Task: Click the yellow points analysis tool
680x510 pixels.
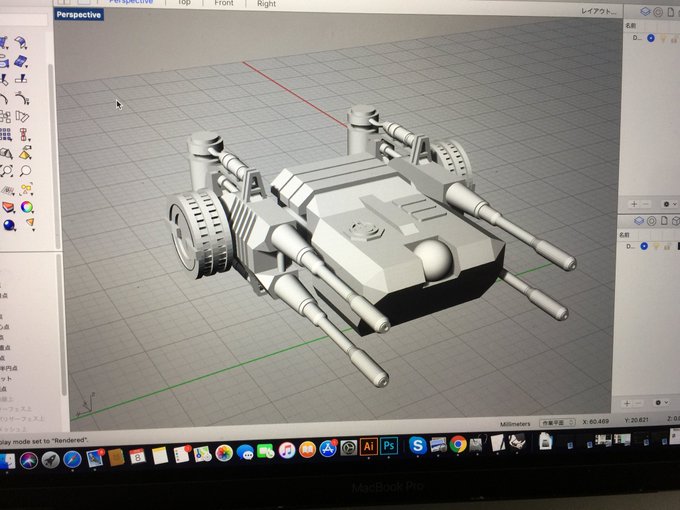Action: click(26, 189)
